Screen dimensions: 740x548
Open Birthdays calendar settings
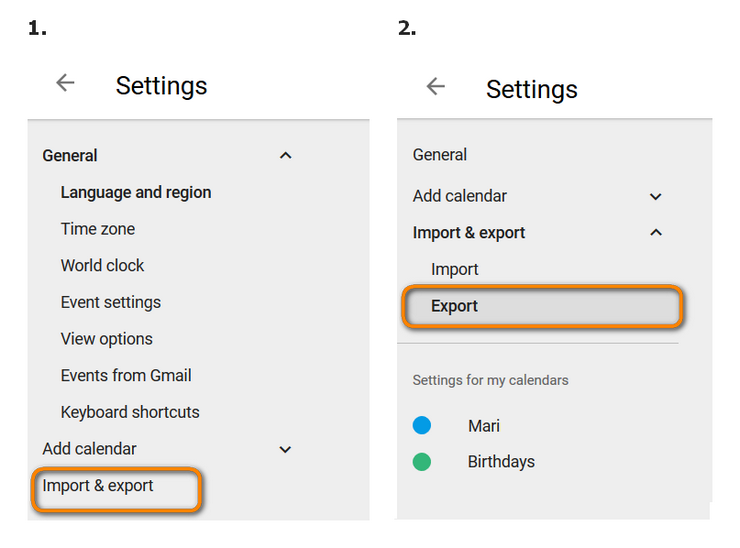click(501, 462)
